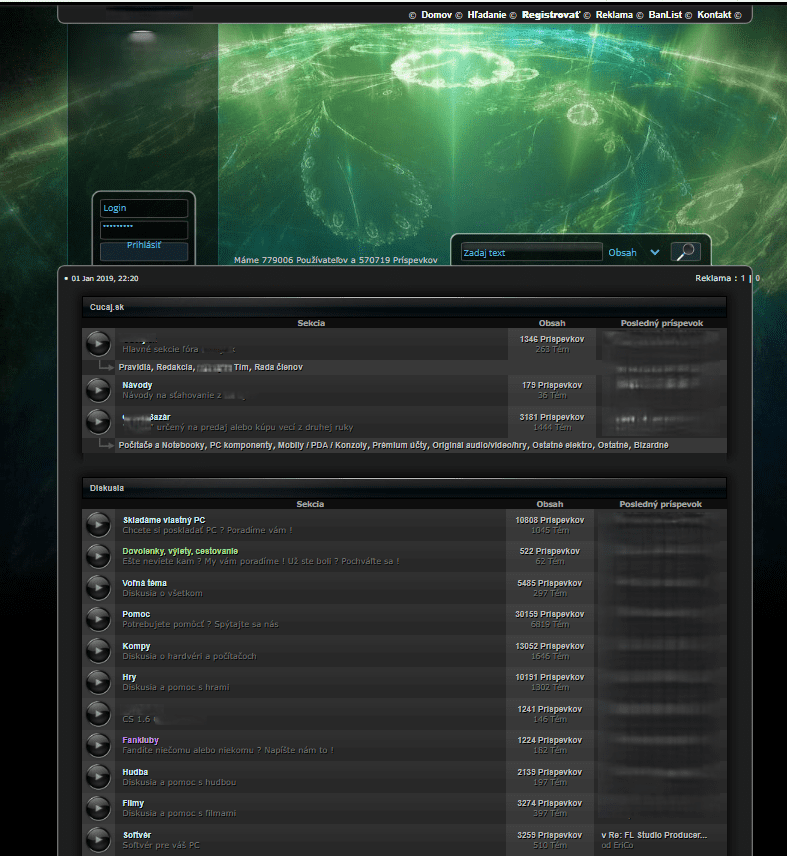This screenshot has width=787, height=856.
Task: Click forum icon beside Pomoc section
Action: coord(98,620)
